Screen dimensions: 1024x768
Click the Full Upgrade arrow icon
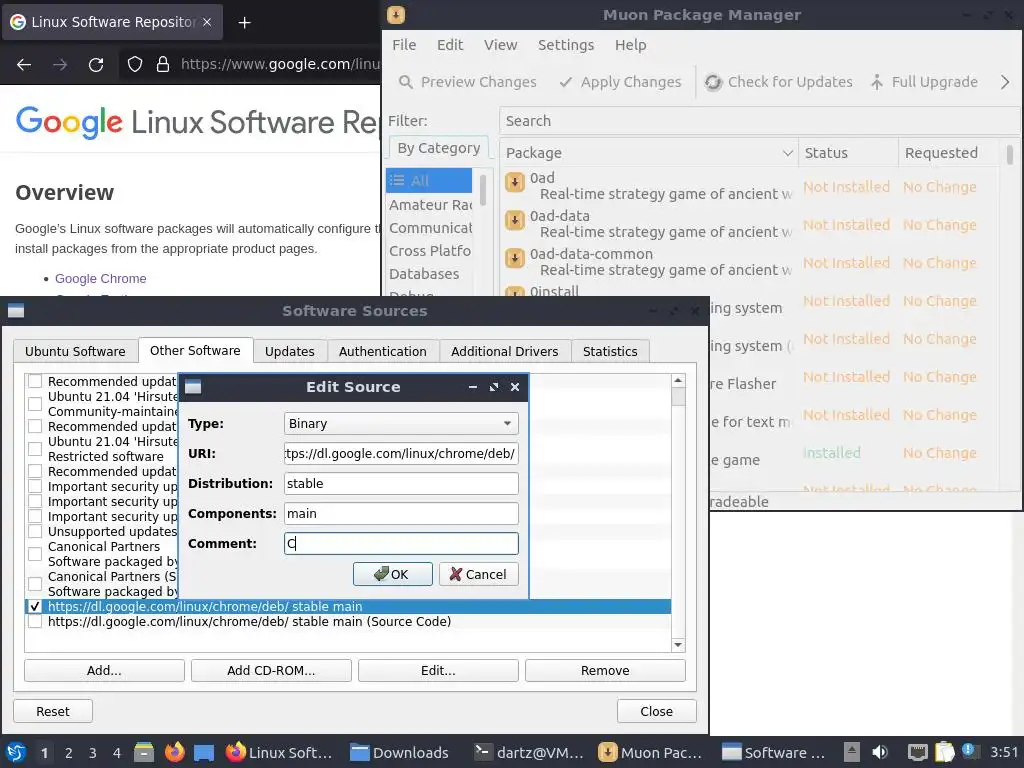point(877,82)
